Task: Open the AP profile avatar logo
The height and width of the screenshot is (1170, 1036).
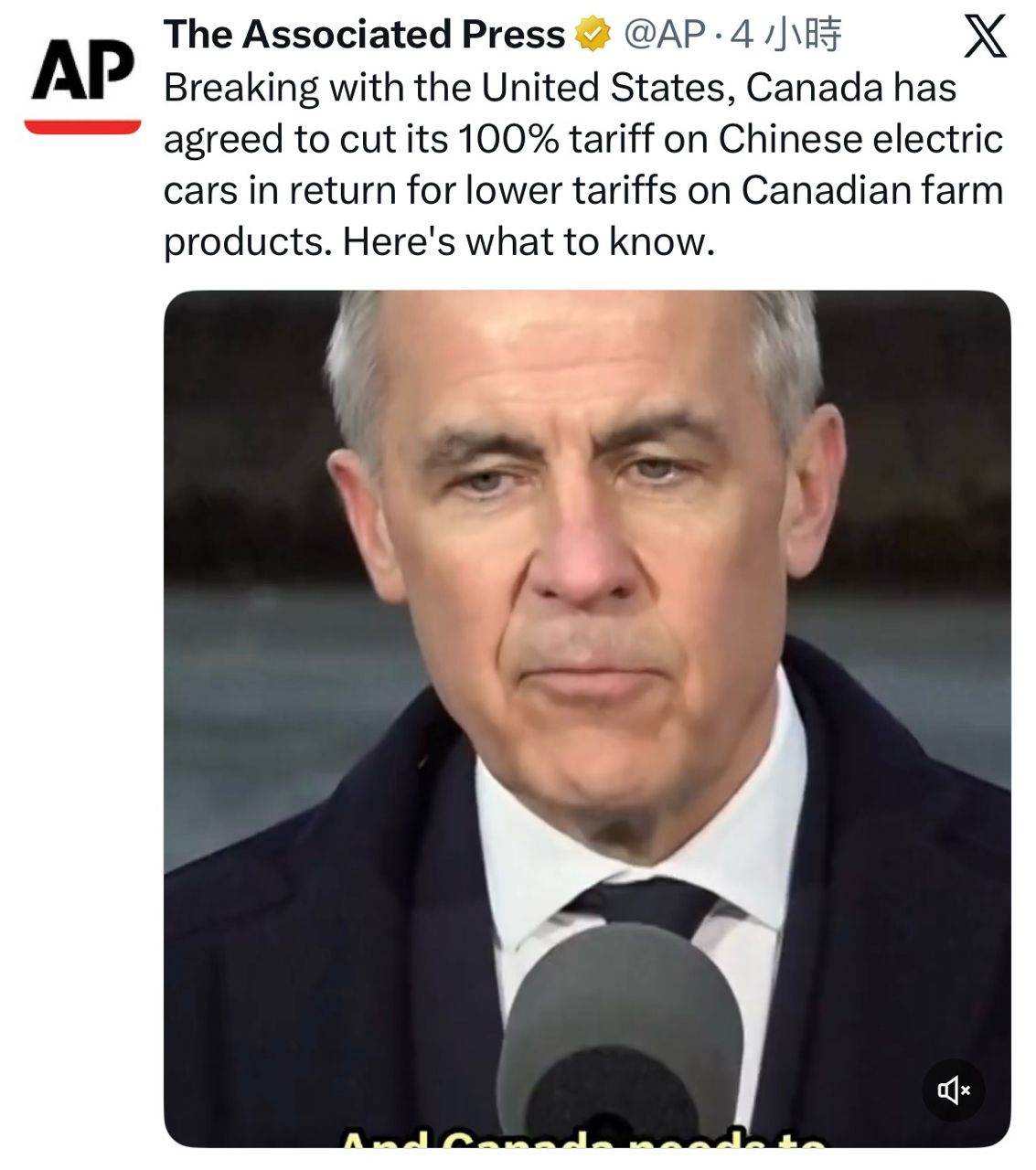Action: (82, 84)
